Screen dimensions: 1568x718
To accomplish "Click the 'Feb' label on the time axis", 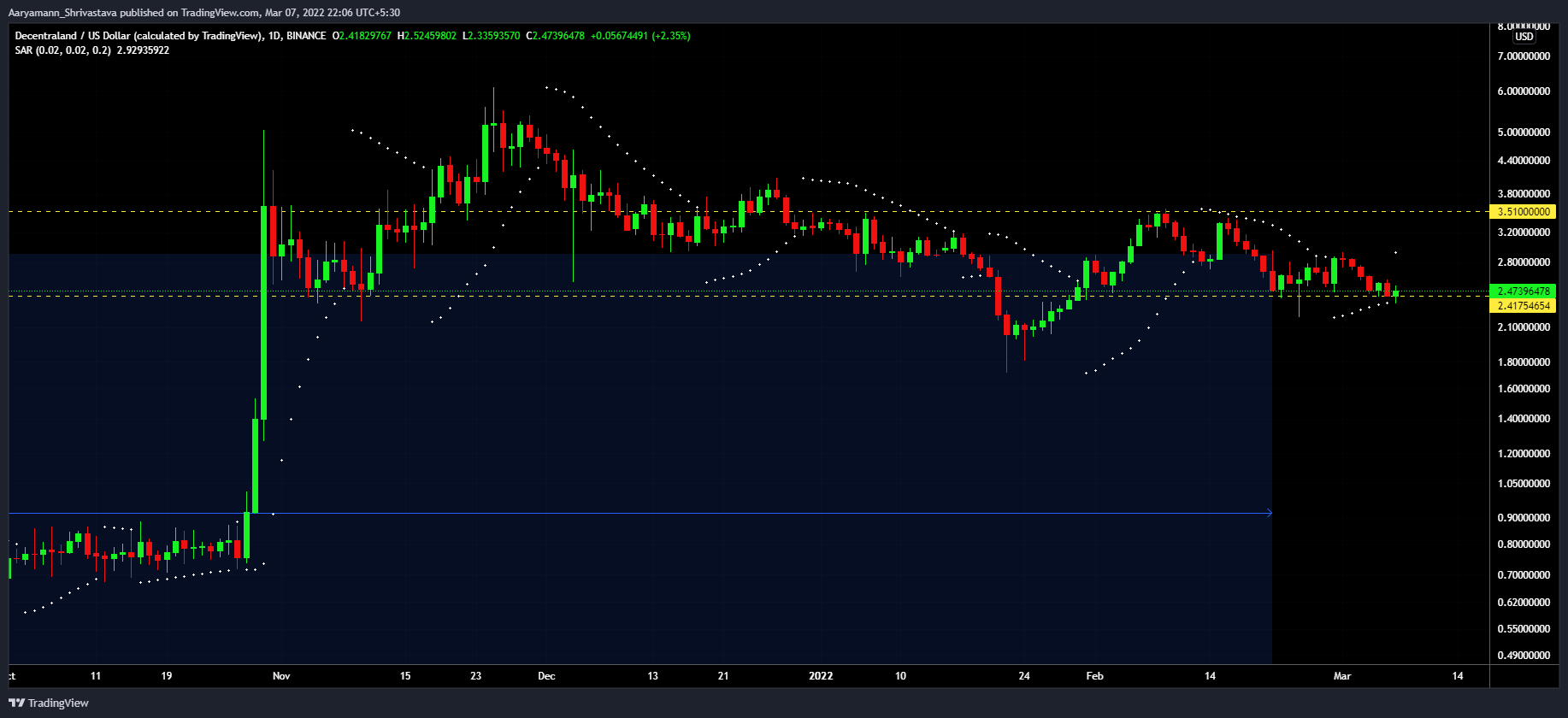I will (x=1094, y=676).
